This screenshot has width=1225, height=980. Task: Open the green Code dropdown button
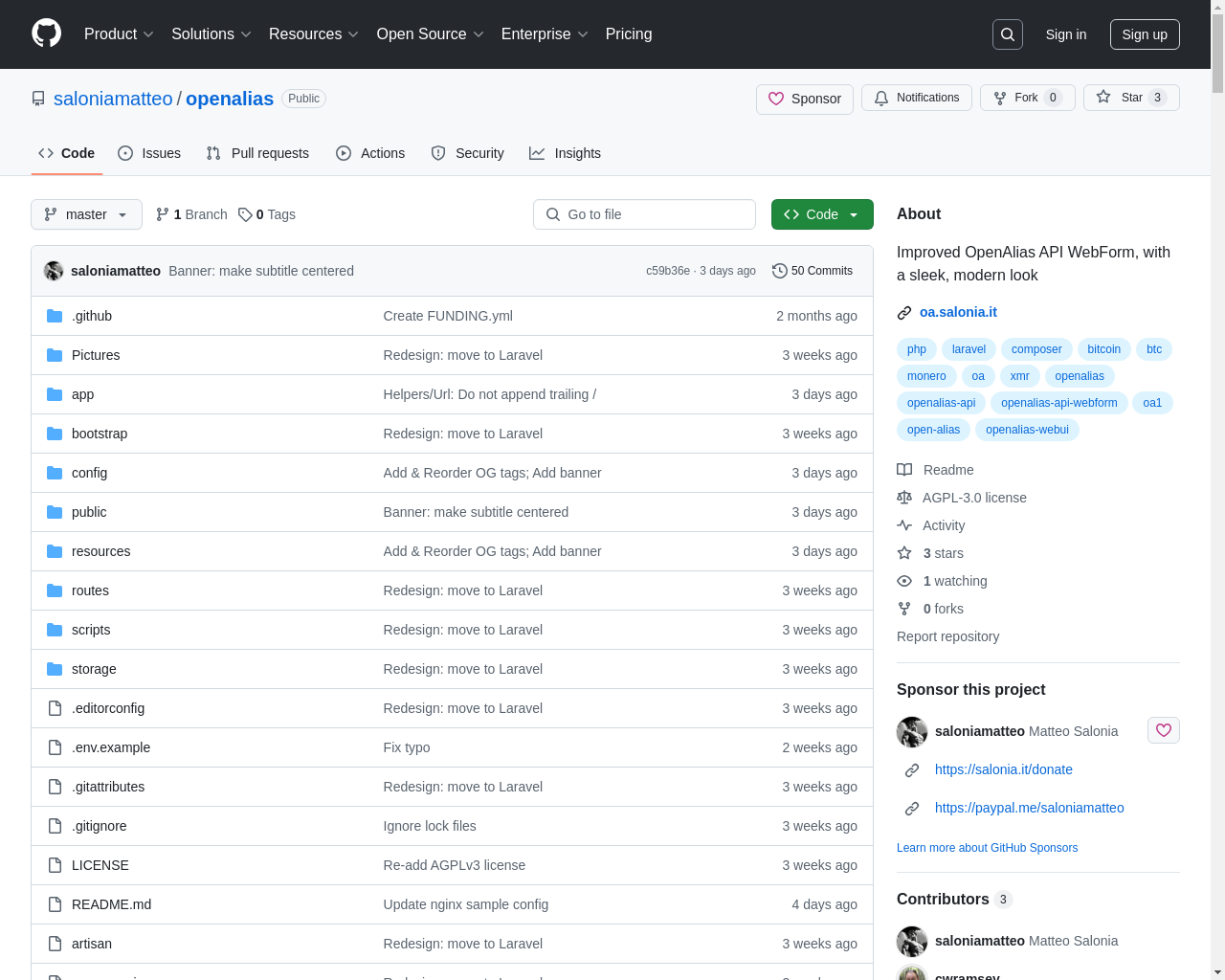coord(822,214)
